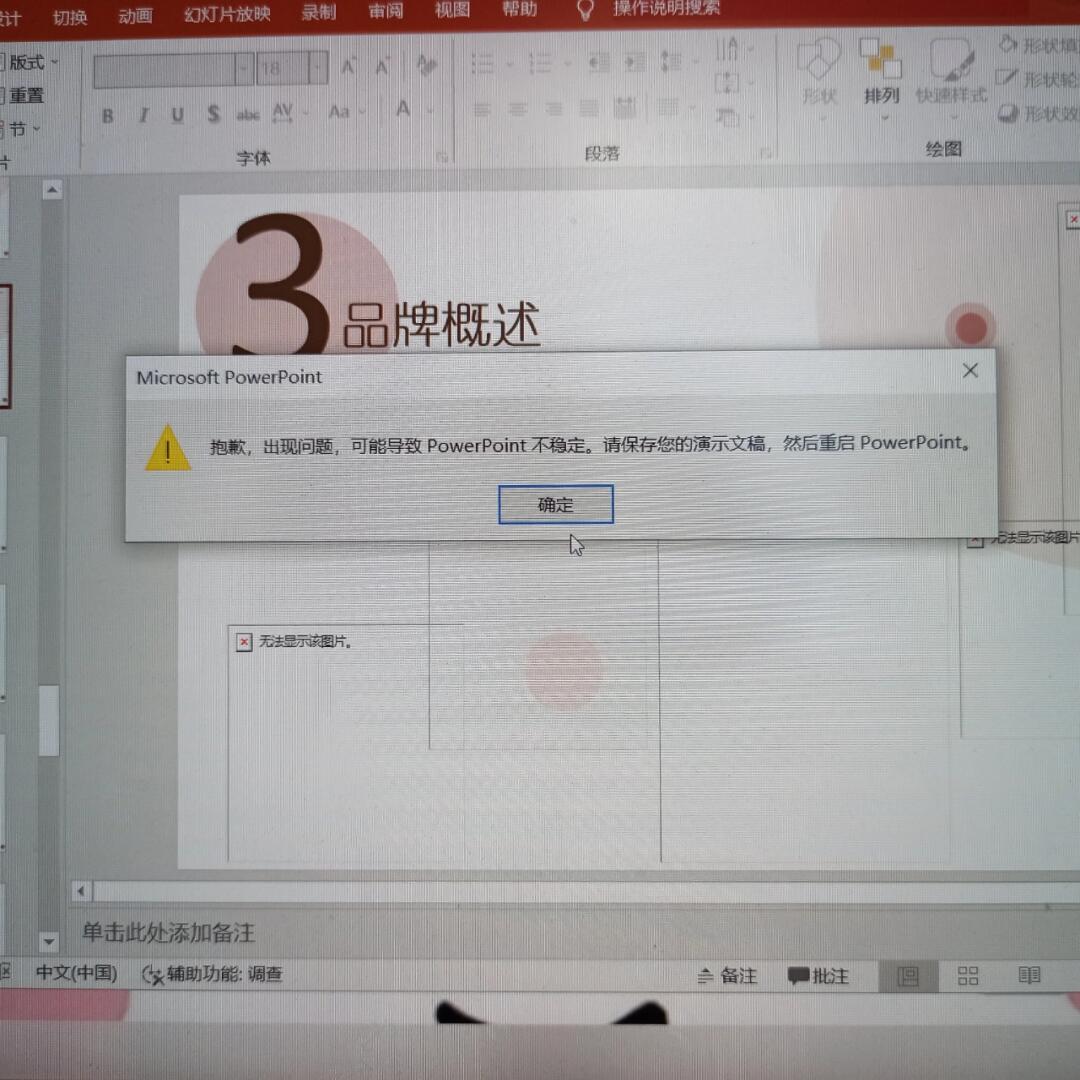Click 中文(中国) language in status bar

pyautogui.click(x=76, y=973)
